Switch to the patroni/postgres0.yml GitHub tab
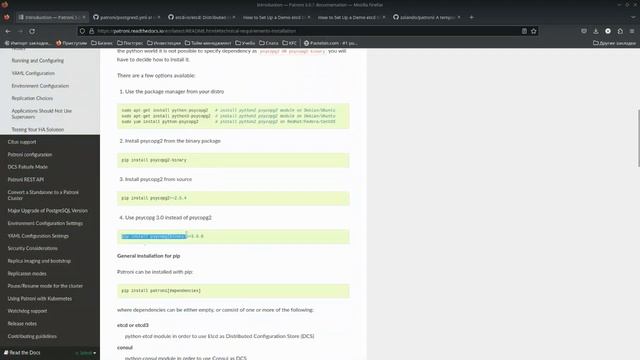The width and height of the screenshot is (640, 360). [x=126, y=17]
